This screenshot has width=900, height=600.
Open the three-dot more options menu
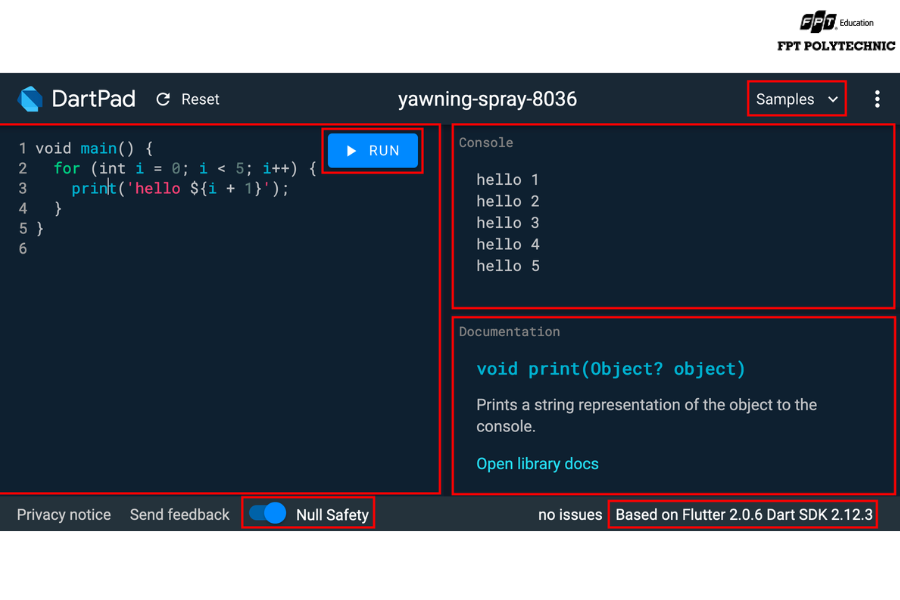(876, 99)
